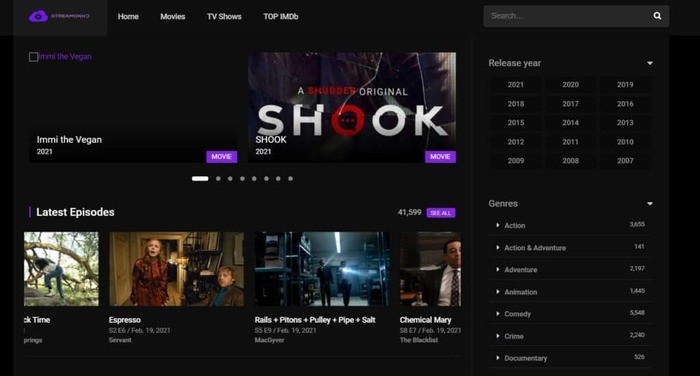Filter by release year 2019
This screenshot has height=376, width=700.
click(625, 84)
